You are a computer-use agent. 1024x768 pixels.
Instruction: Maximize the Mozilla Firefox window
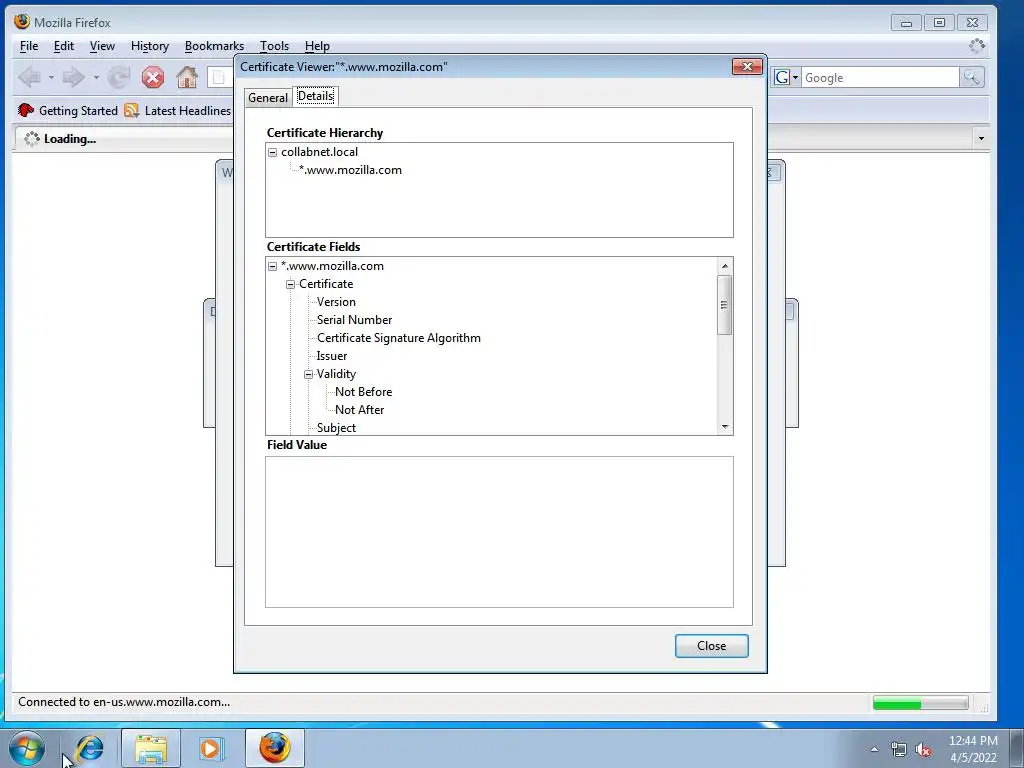pos(939,23)
